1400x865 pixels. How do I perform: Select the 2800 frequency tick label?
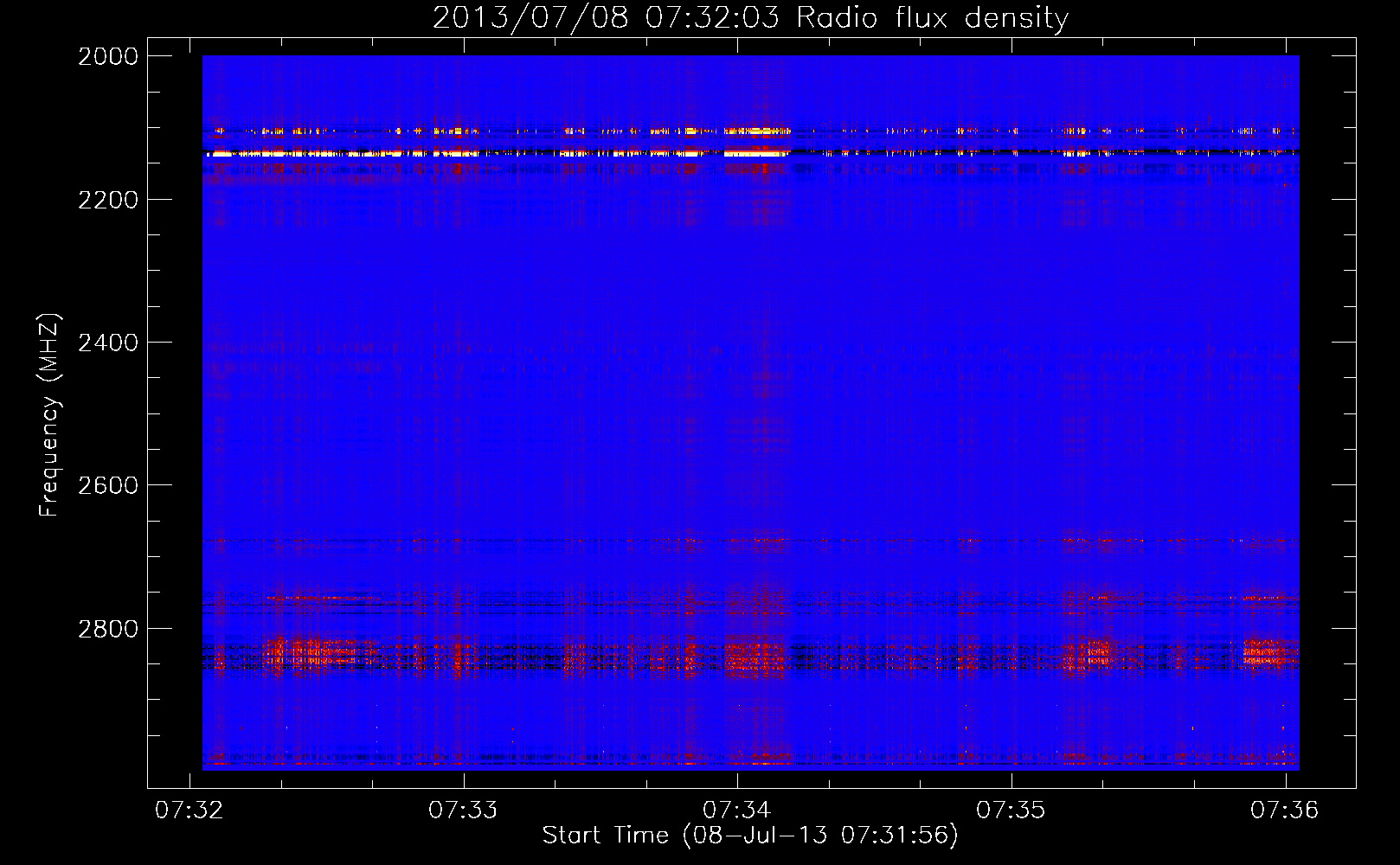(x=108, y=629)
